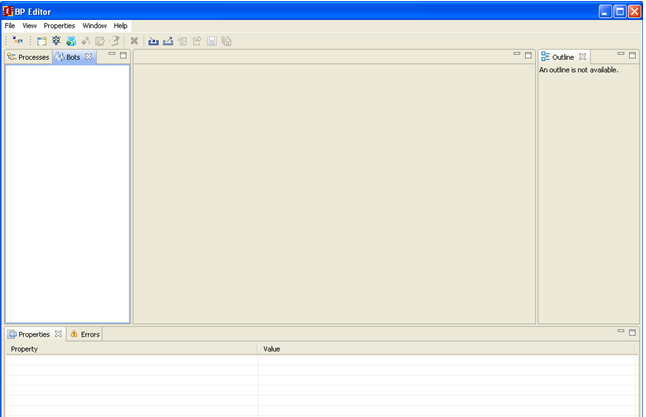Click the greyed icon left of the X
The height and width of the screenshot is (417, 646).
point(115,40)
